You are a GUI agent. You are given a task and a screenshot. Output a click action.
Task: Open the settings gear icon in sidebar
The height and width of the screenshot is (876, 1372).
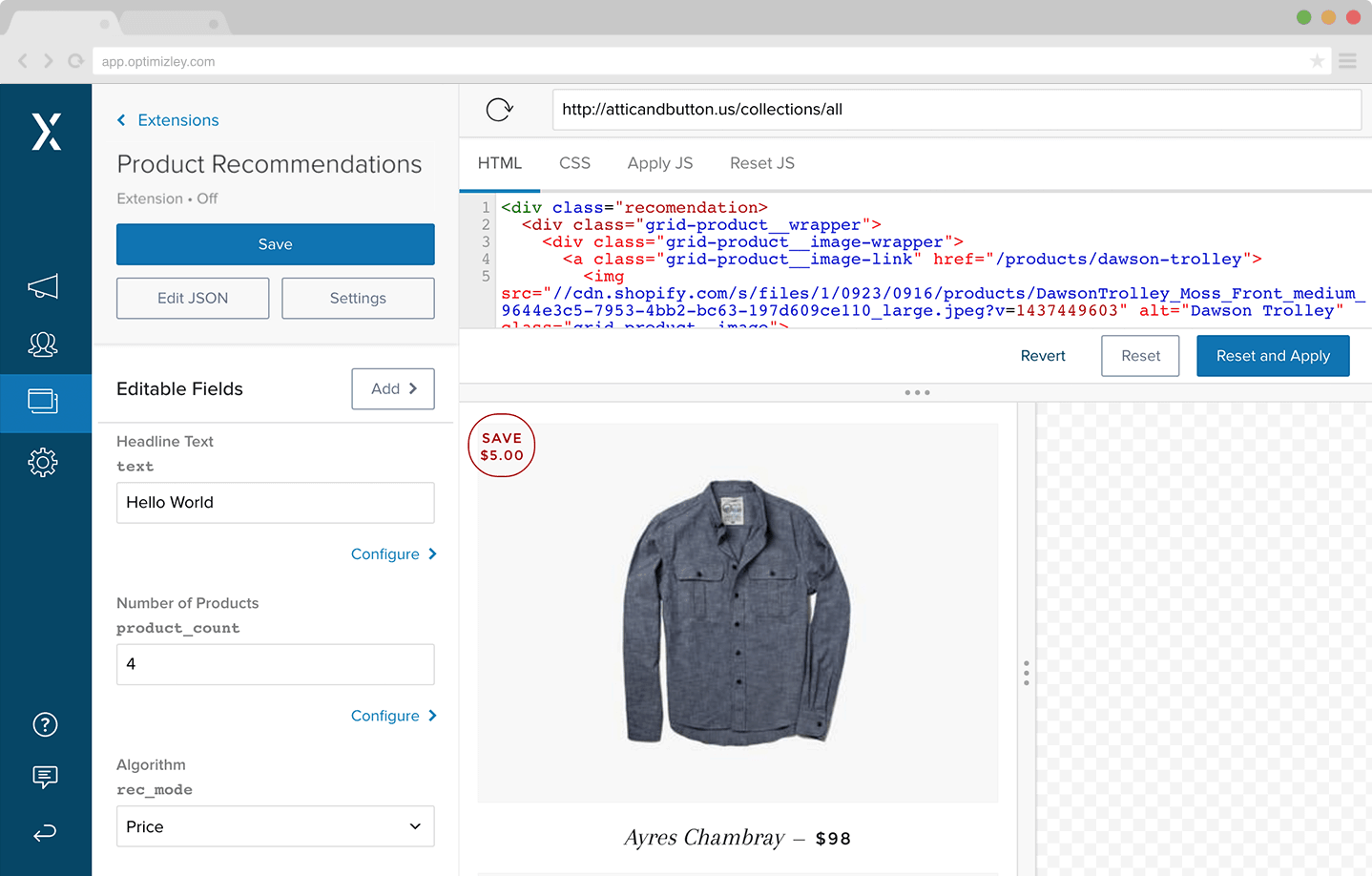click(x=43, y=463)
